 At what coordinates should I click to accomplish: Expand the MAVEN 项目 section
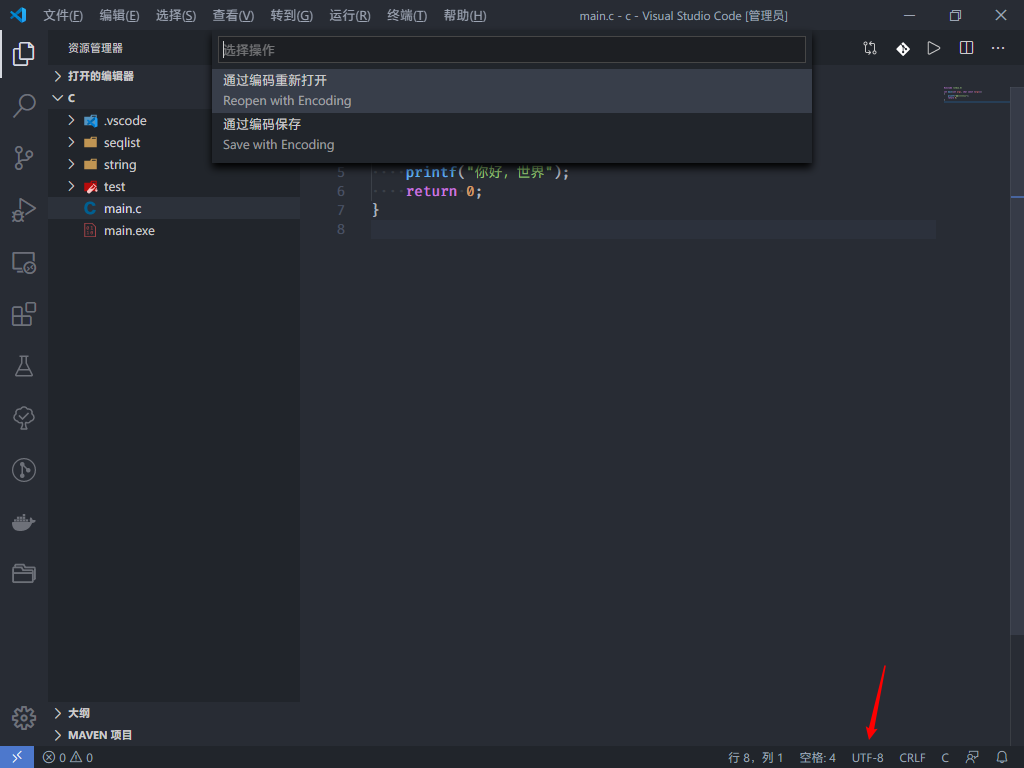click(99, 735)
